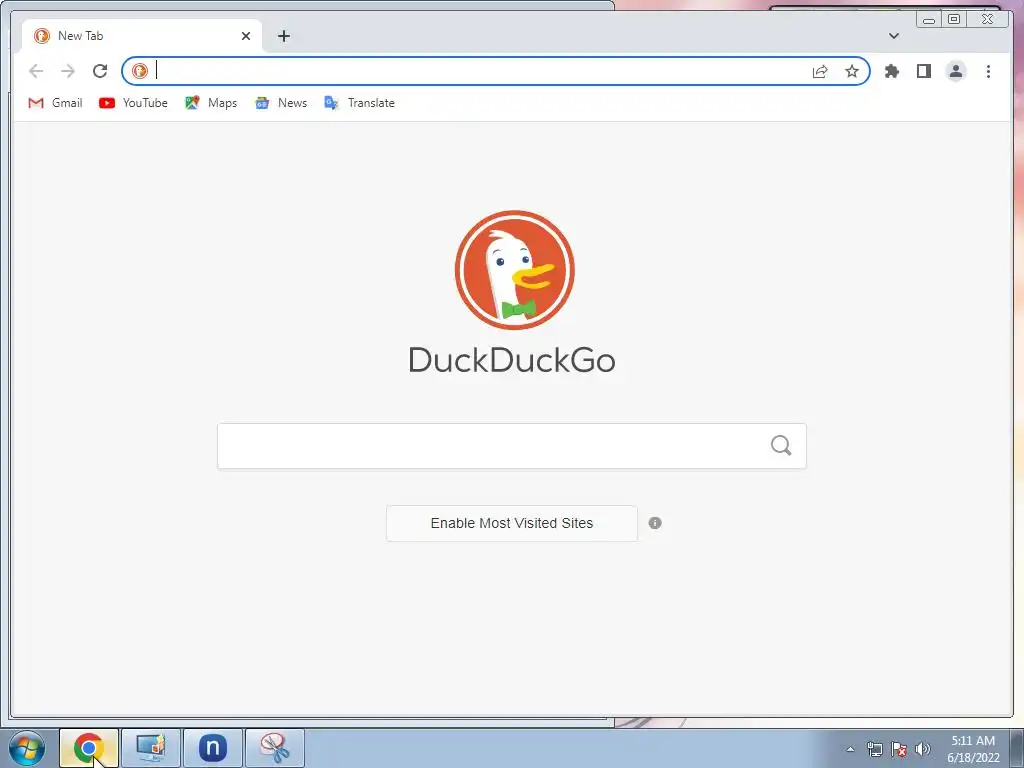The height and width of the screenshot is (768, 1024).
Task: Close the New Tab tab
Action: [246, 36]
